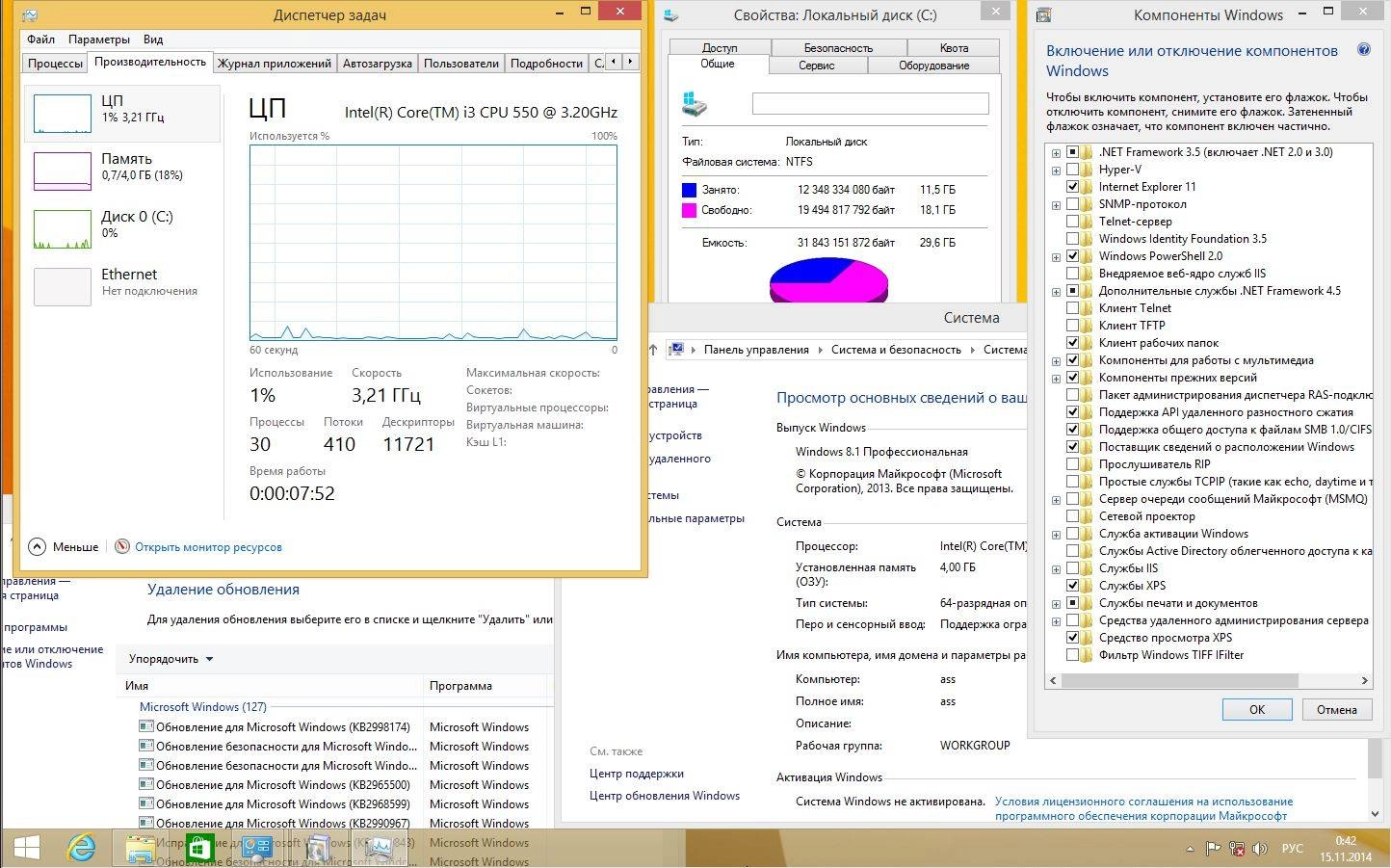Viewport: 1391px width, 868px height.
Task: Expand the SNMP-протокол node
Action: [x=1057, y=204]
